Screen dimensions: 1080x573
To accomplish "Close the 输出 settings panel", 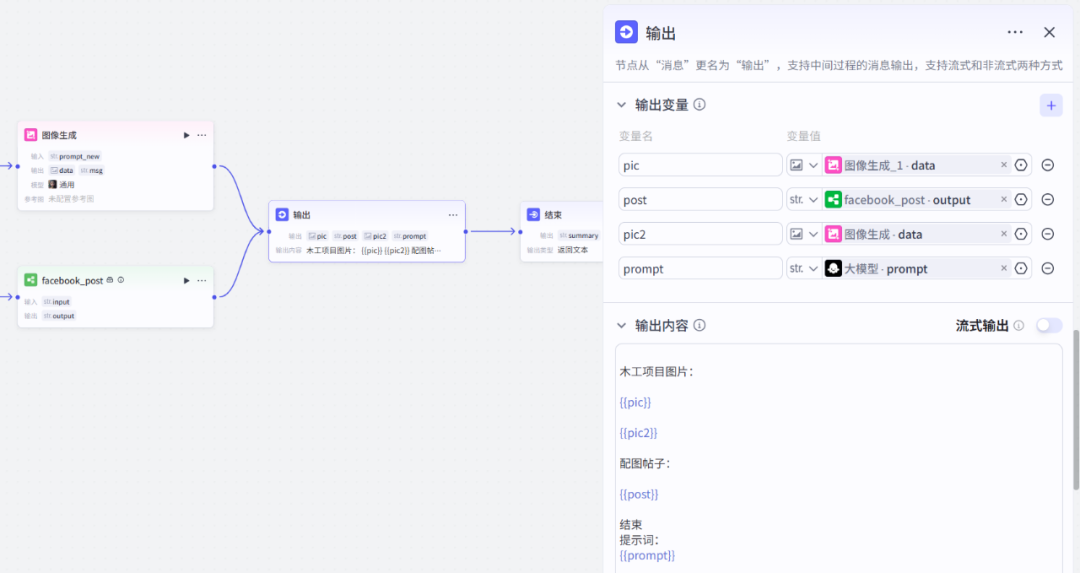I will coord(1049,32).
